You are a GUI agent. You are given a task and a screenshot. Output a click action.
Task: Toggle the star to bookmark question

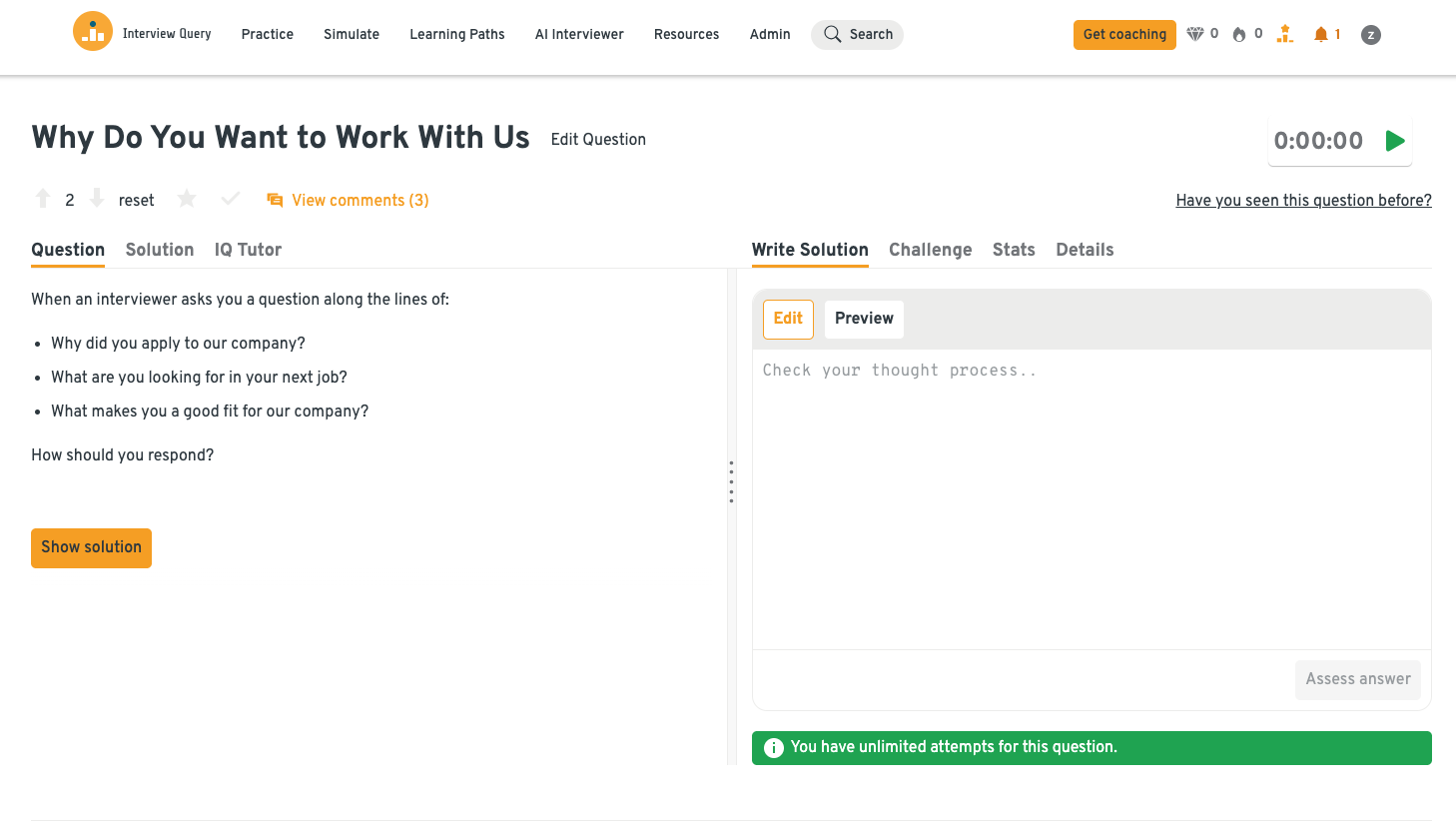click(x=187, y=199)
